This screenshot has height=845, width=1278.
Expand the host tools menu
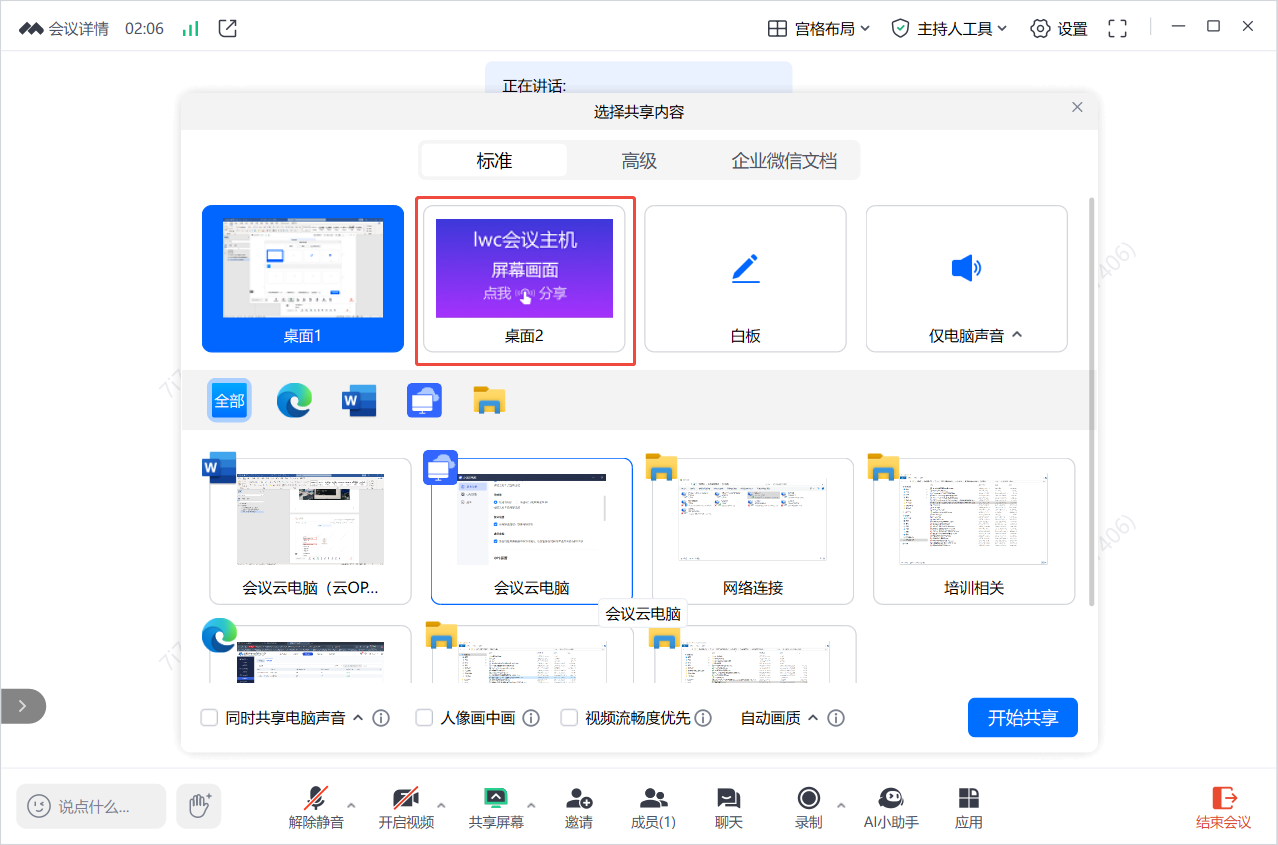(x=949, y=29)
